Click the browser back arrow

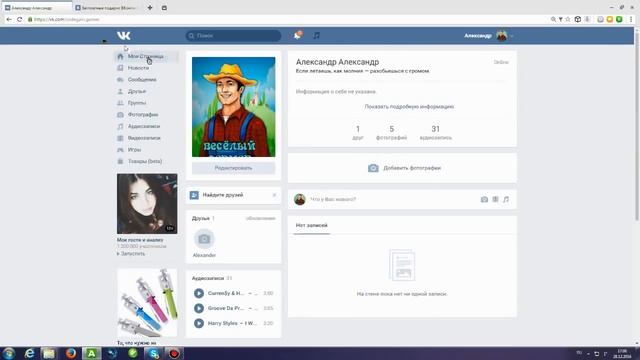click(9, 19)
